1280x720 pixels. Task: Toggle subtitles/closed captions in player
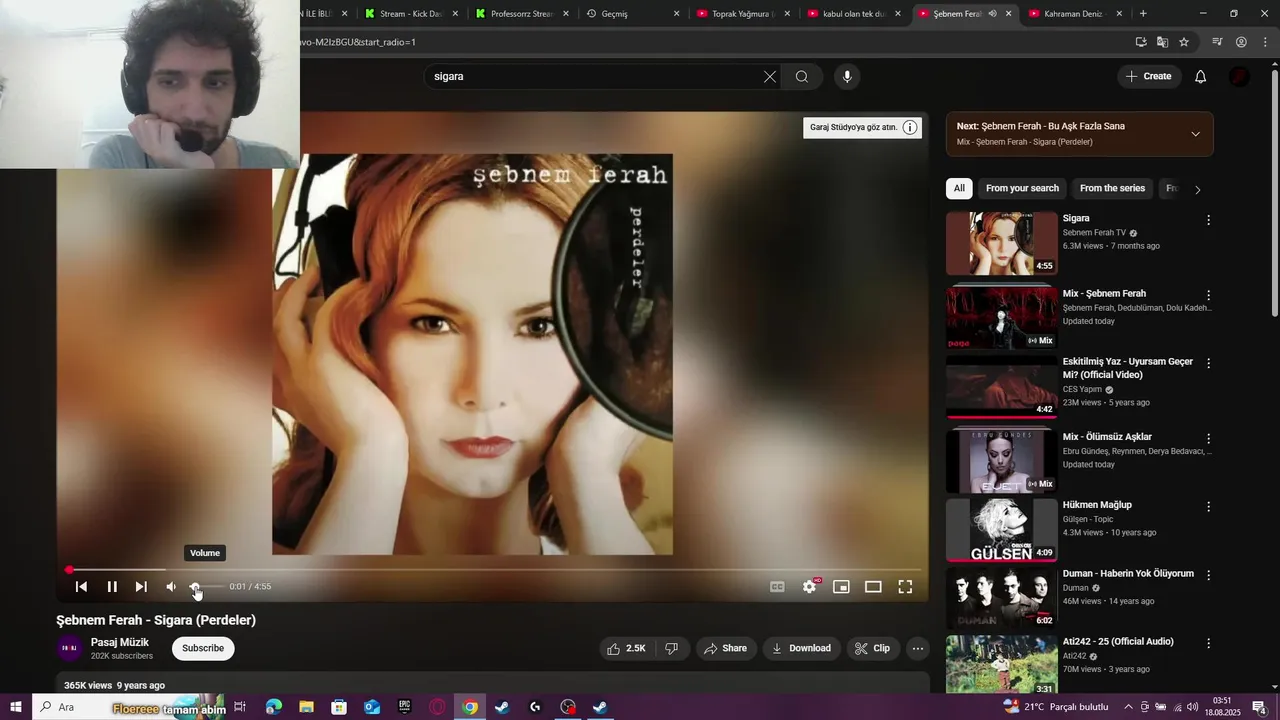[x=777, y=587]
